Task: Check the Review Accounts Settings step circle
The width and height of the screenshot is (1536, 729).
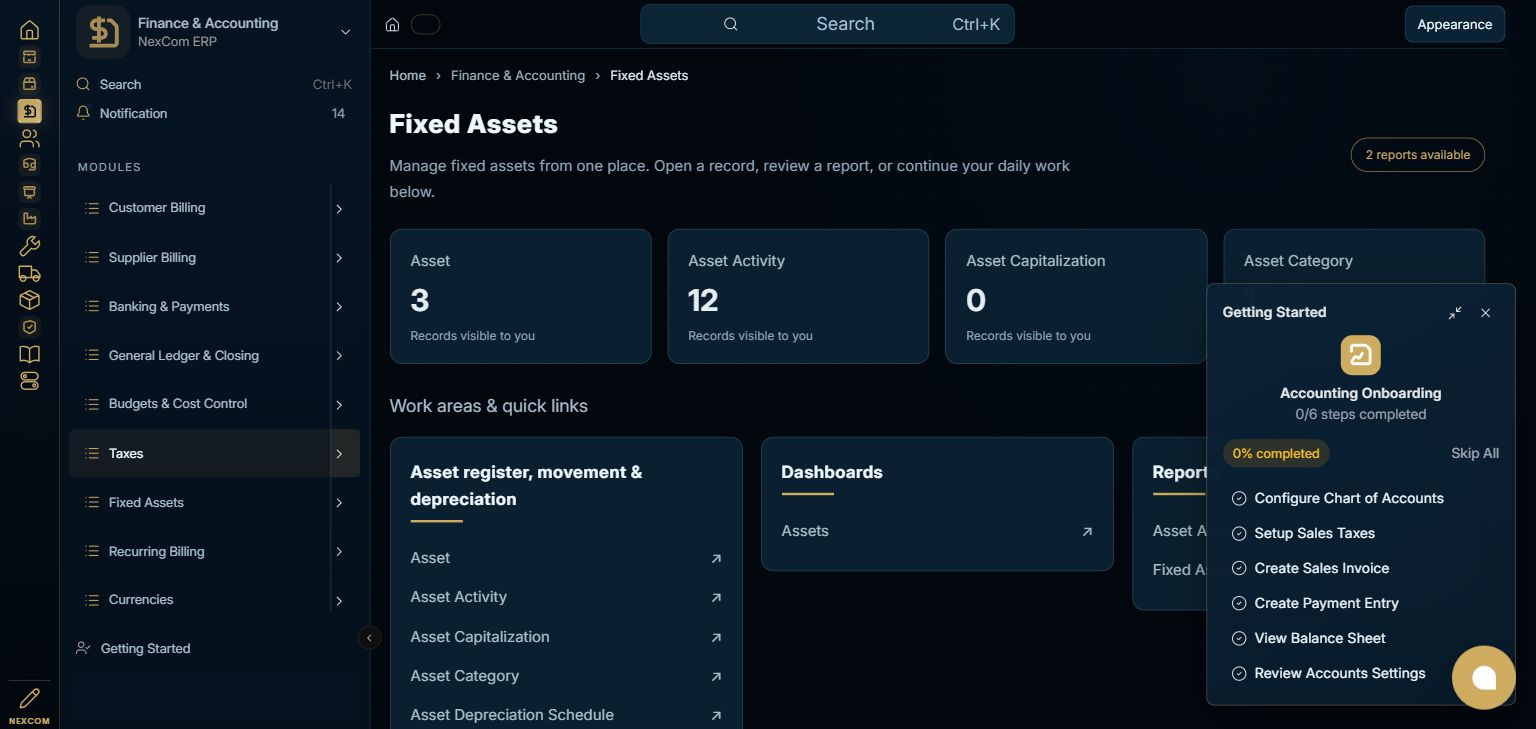Action: [x=1239, y=673]
